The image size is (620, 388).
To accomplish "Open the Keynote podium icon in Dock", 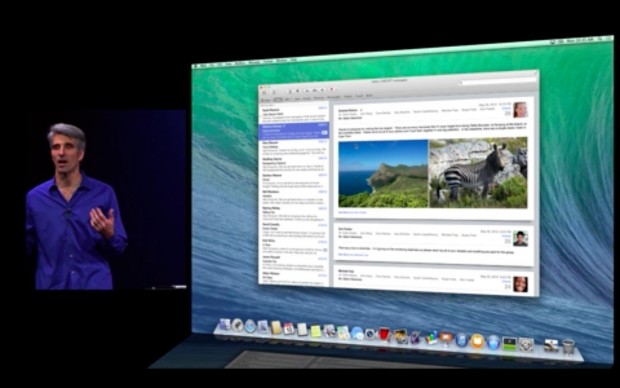I will click(446, 339).
